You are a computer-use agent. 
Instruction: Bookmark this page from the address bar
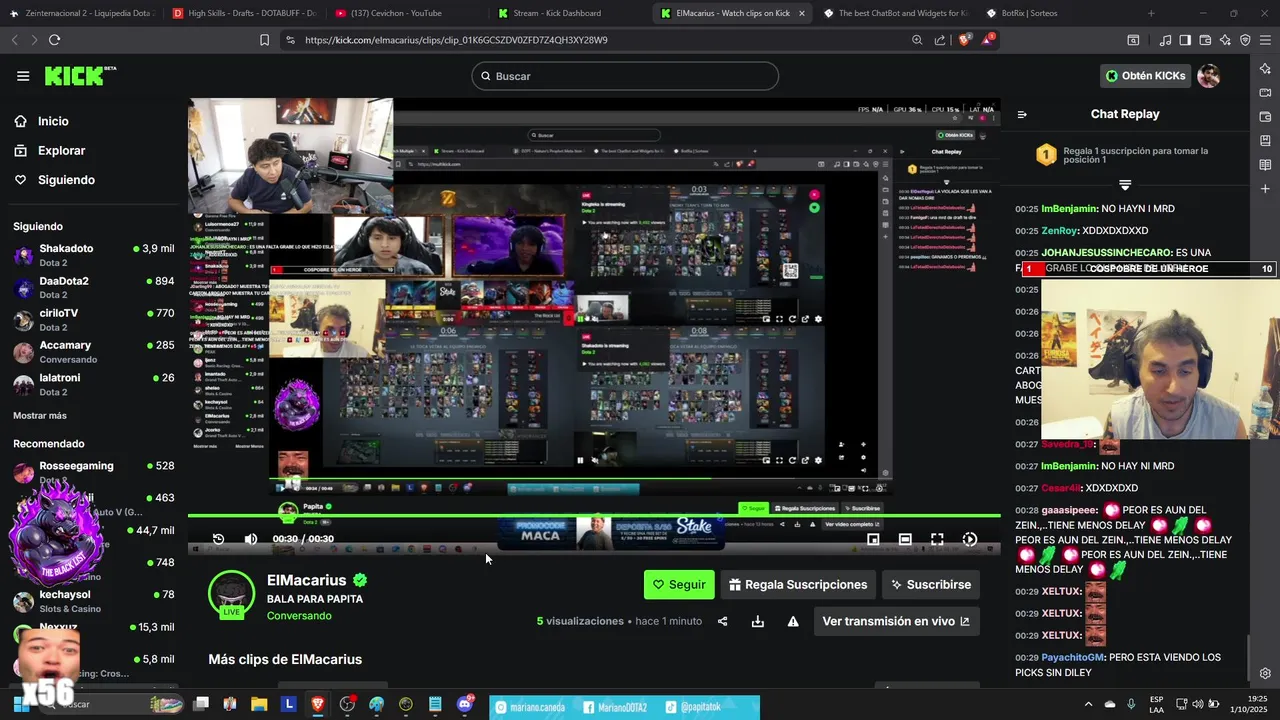(x=264, y=40)
